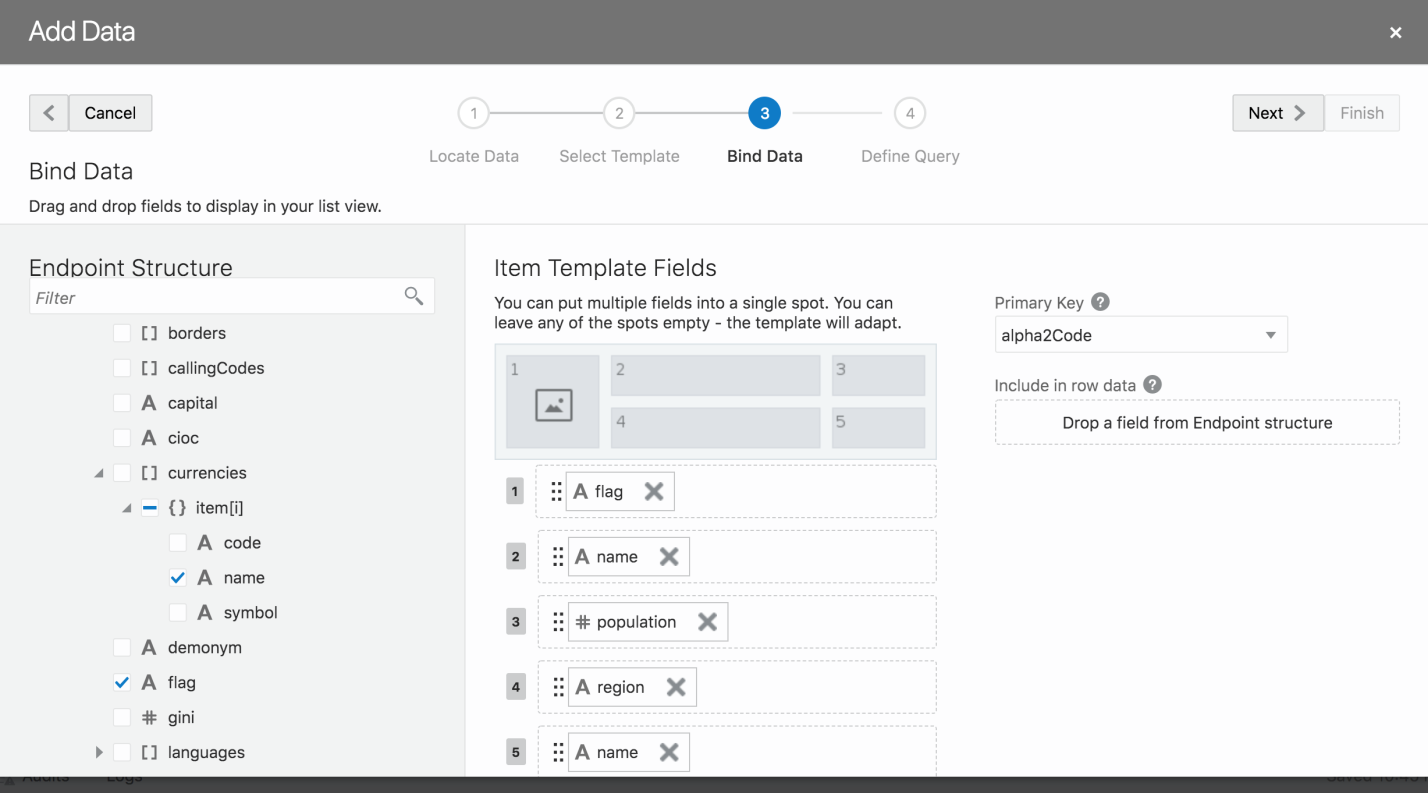Select template layout slot 2

tap(716, 375)
